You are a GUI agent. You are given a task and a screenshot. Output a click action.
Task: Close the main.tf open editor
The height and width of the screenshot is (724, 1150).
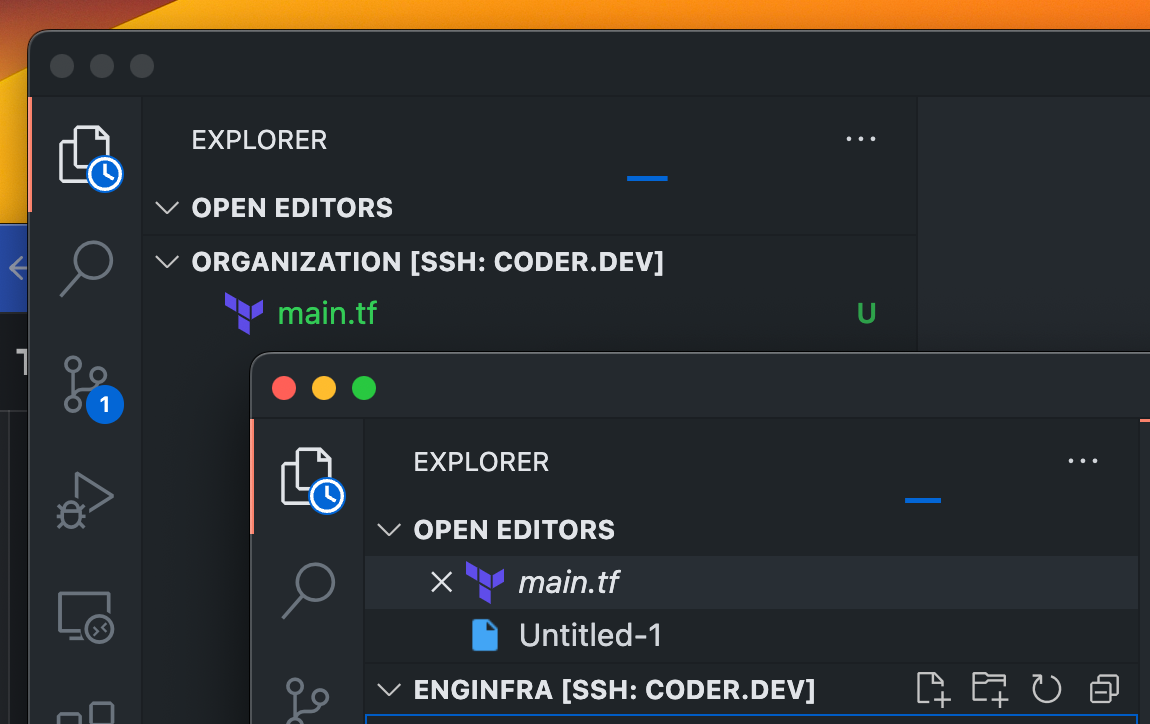441,581
